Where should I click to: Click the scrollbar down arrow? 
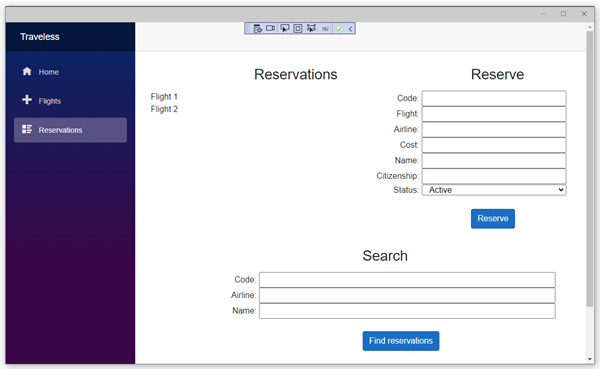[590, 359]
